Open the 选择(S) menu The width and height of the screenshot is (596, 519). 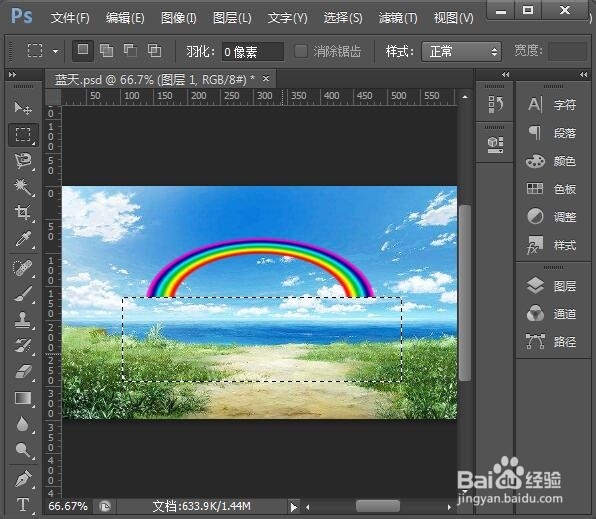click(343, 18)
